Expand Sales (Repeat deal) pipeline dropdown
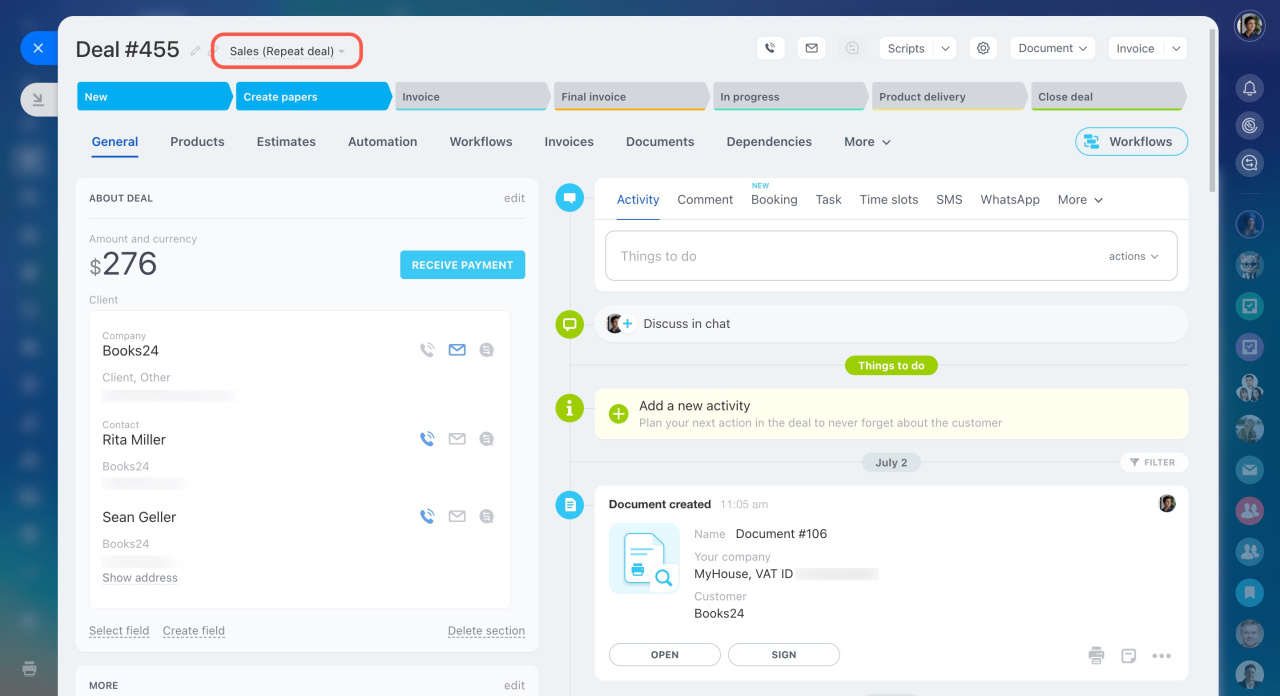Image resolution: width=1280 pixels, height=696 pixels. (286, 51)
